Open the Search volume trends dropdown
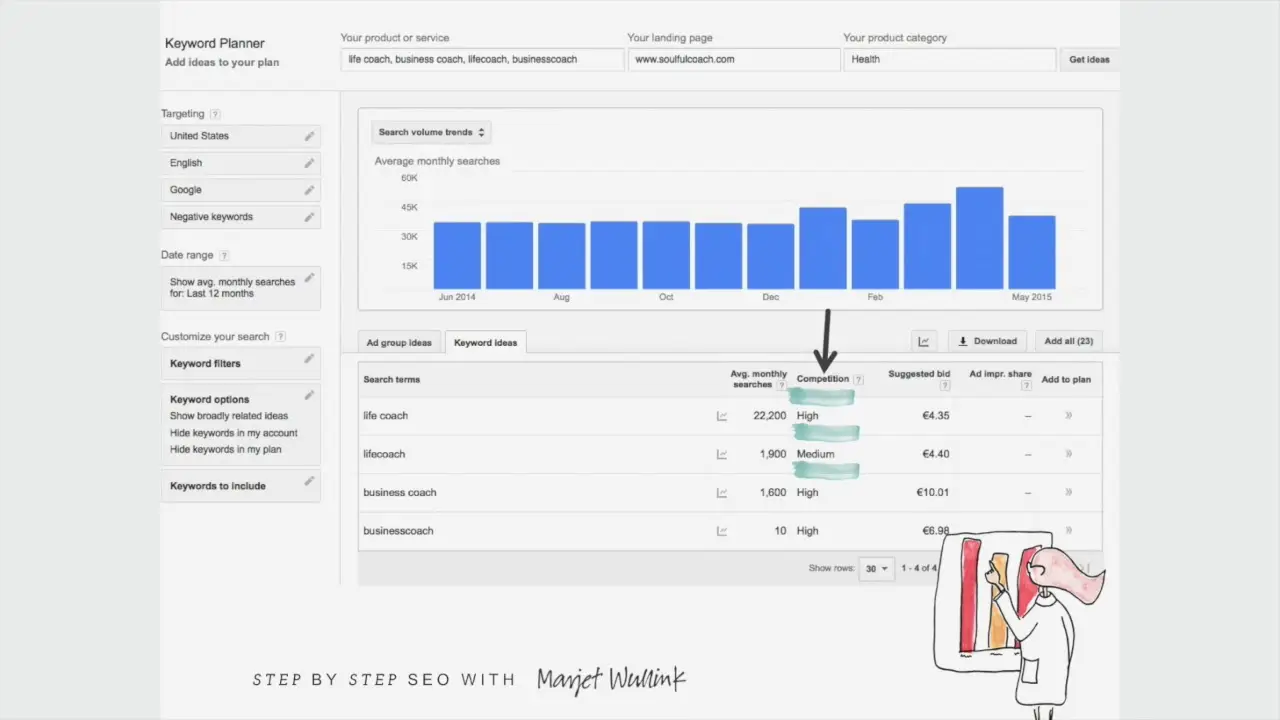Image resolution: width=1280 pixels, height=720 pixels. [431, 132]
